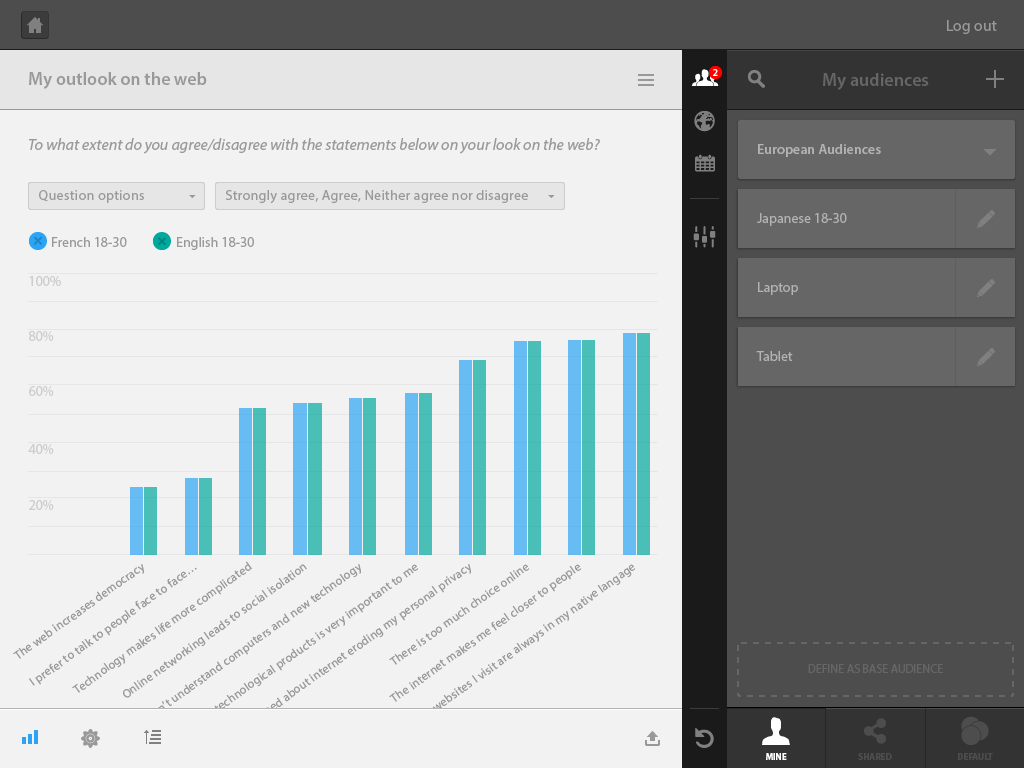Expand the European Audiences group
This screenshot has width=1024, height=768.
point(876,150)
